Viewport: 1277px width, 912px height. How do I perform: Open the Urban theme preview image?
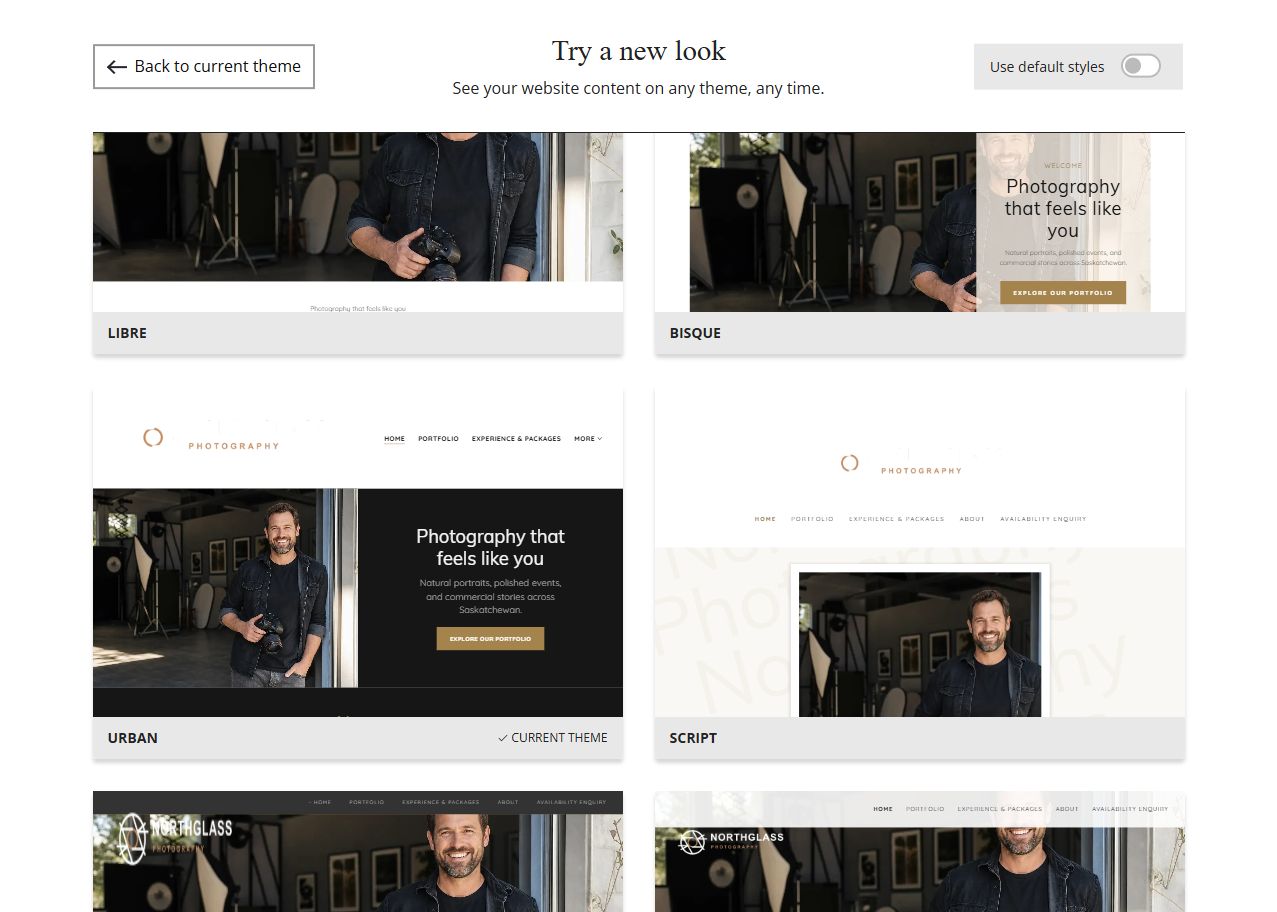(x=358, y=552)
